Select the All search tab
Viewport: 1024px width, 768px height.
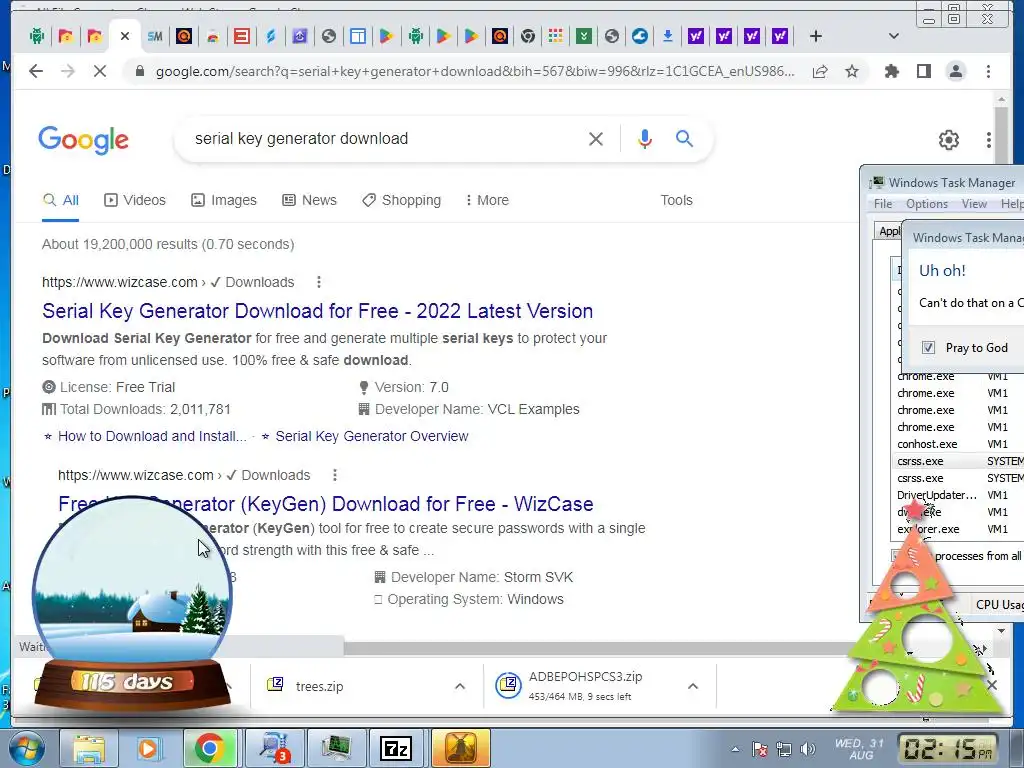click(x=61, y=200)
